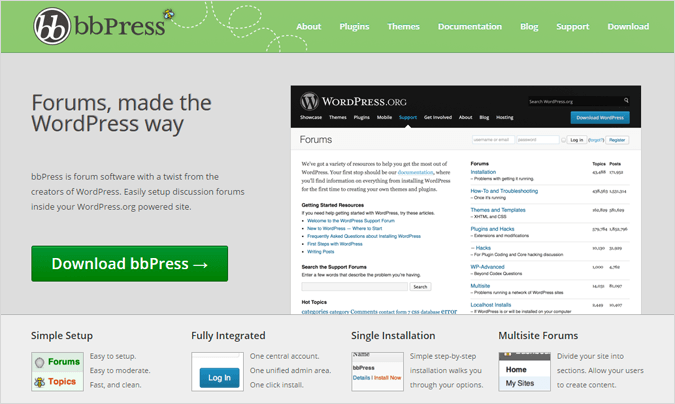Click the Download bbPress green button
The width and height of the screenshot is (675, 404).
130,264
